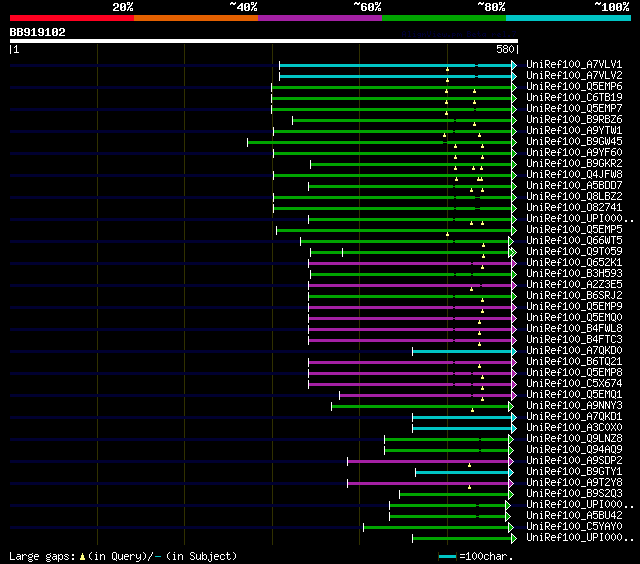The width and height of the screenshot is (640, 564).
Task: Click the green alignment bar for C5YAY0
Action: coord(436,528)
